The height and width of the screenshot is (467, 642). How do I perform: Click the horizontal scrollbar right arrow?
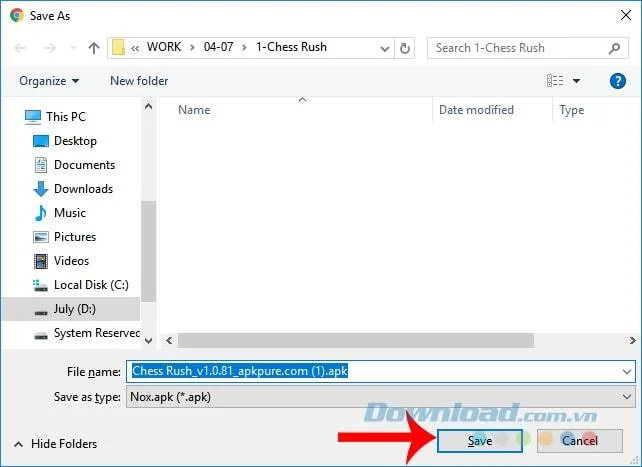pyautogui.click(x=633, y=341)
